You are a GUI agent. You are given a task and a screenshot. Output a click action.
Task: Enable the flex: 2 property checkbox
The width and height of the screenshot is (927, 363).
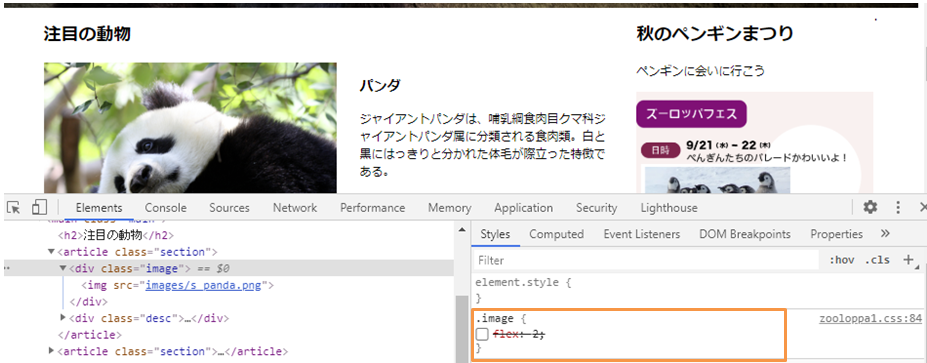[482, 335]
